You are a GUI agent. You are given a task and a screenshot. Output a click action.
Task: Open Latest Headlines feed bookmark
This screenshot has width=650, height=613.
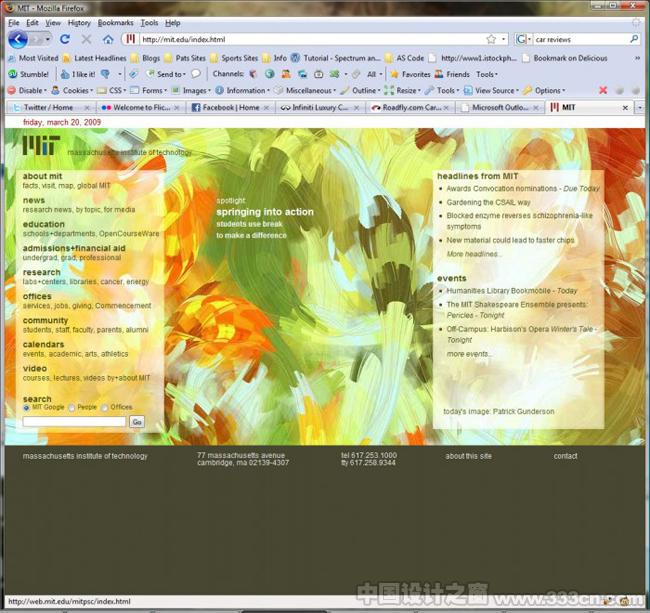[95, 58]
